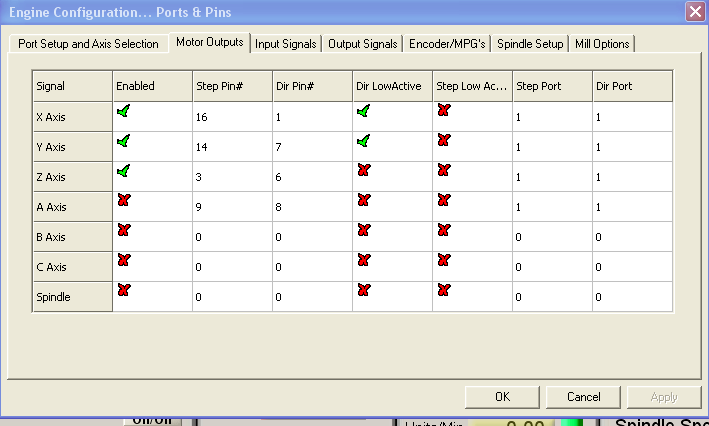This screenshot has width=709, height=426.
Task: Enable B Axis motor output
Action: pyautogui.click(x=124, y=231)
